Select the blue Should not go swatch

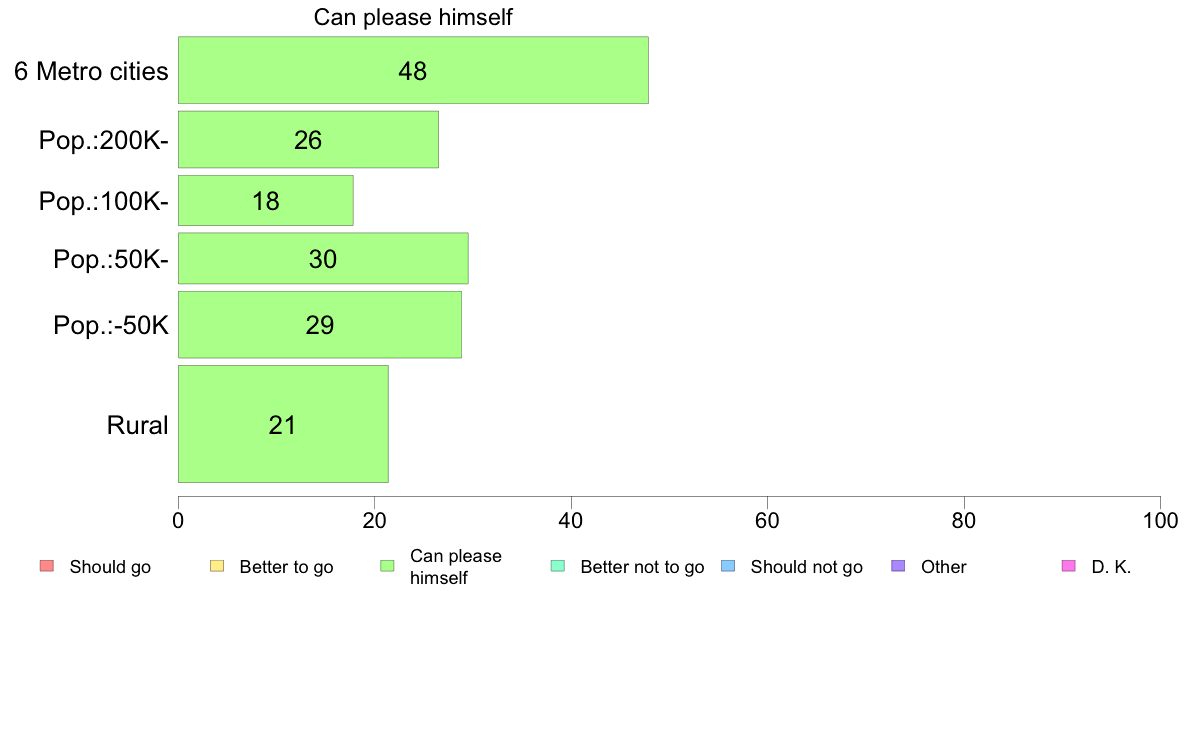click(728, 566)
